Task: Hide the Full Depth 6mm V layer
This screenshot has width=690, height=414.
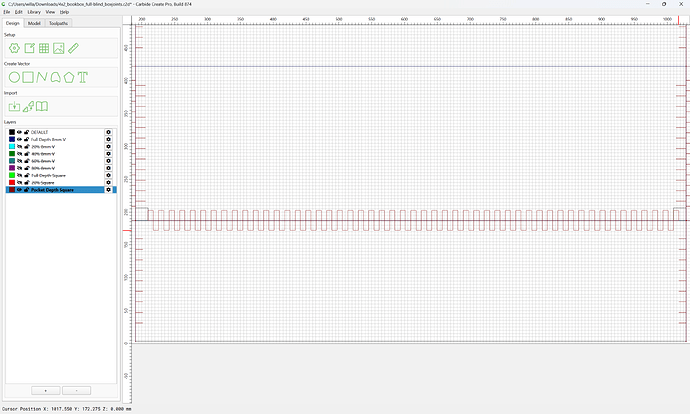Action: (19, 139)
